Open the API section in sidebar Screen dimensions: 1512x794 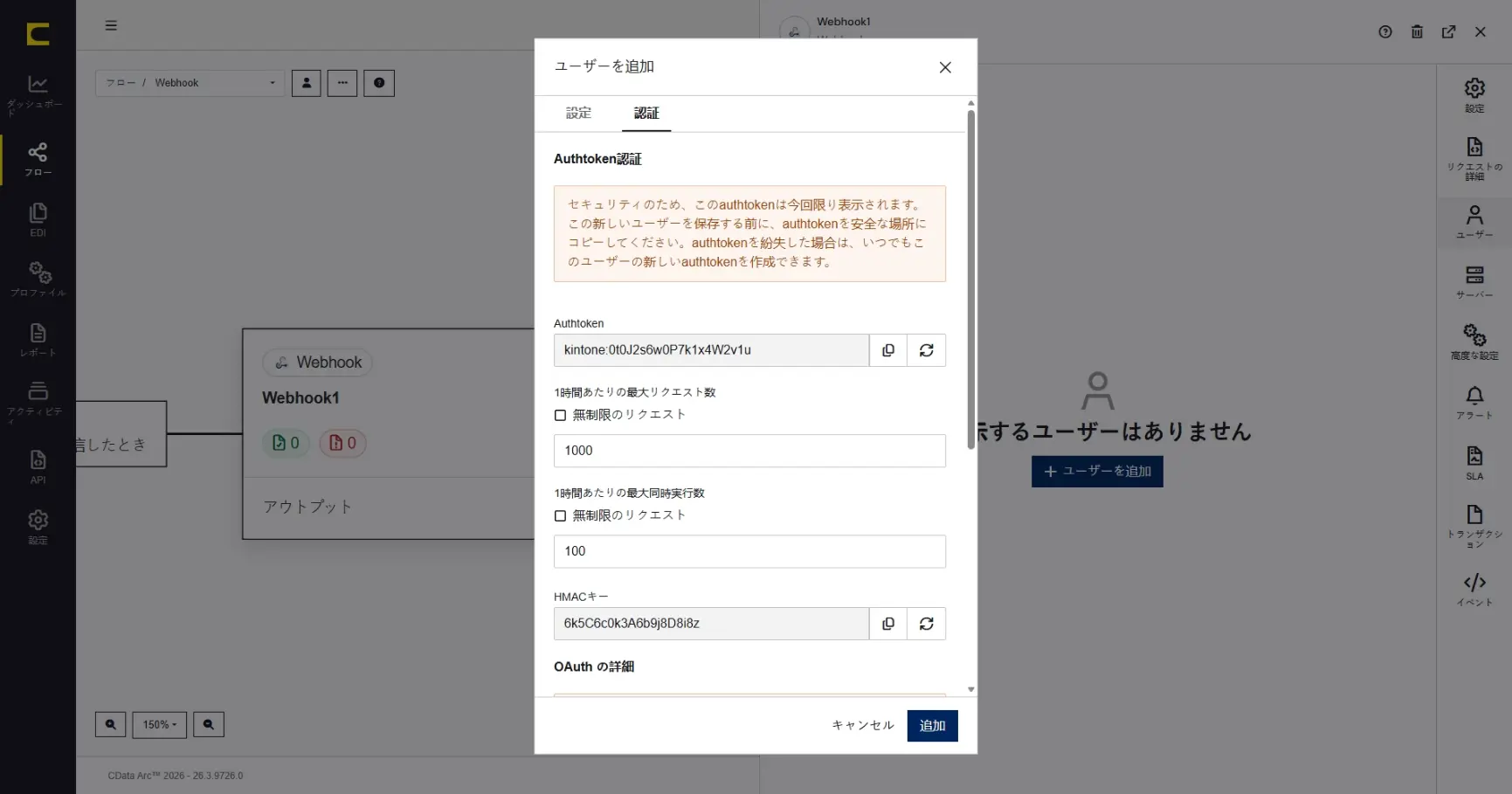38,466
